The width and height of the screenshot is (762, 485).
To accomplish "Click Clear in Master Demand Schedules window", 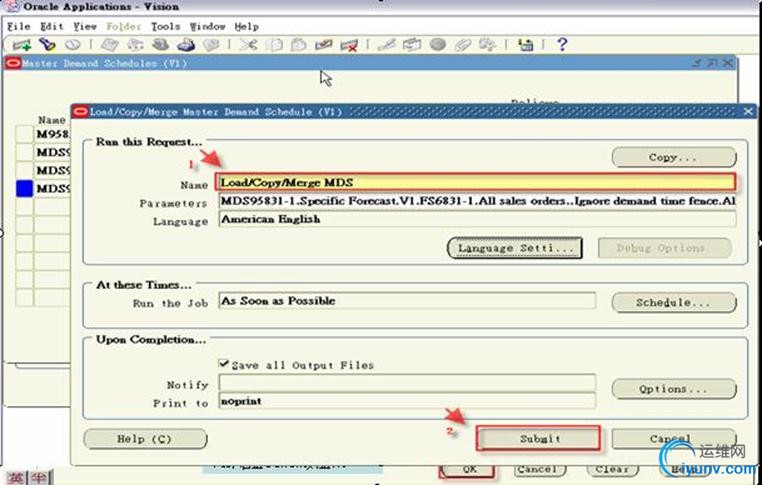I will 612,469.
